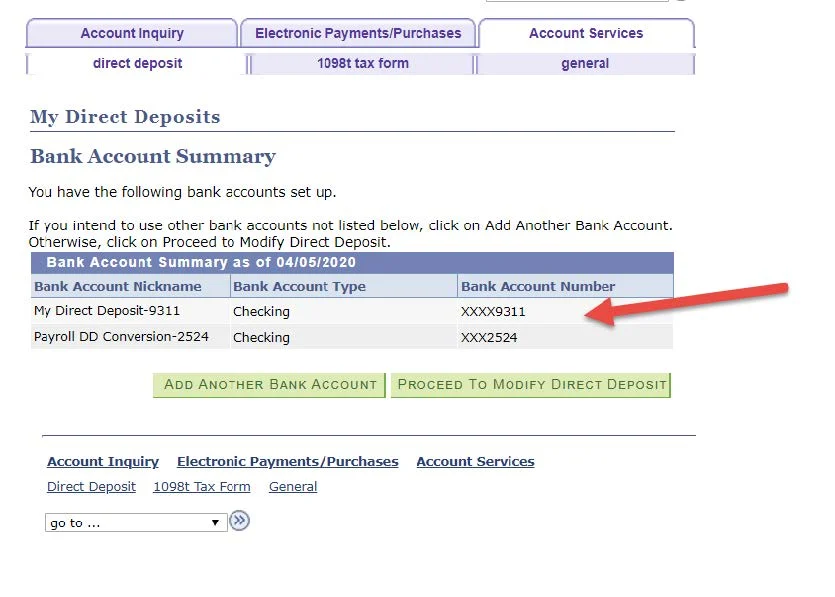Follow the Electronic Payments/Purchases footer link
The image size is (835, 597).
pyautogui.click(x=287, y=461)
